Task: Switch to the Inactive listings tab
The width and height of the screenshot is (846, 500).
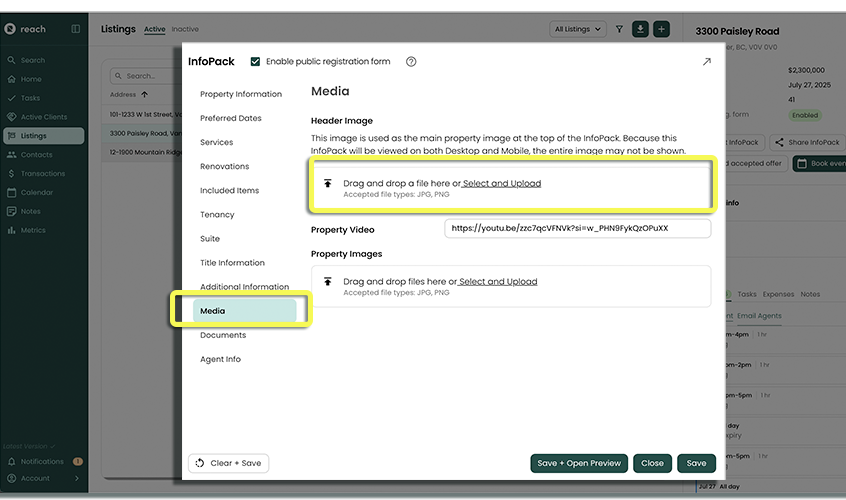Action: (x=185, y=29)
